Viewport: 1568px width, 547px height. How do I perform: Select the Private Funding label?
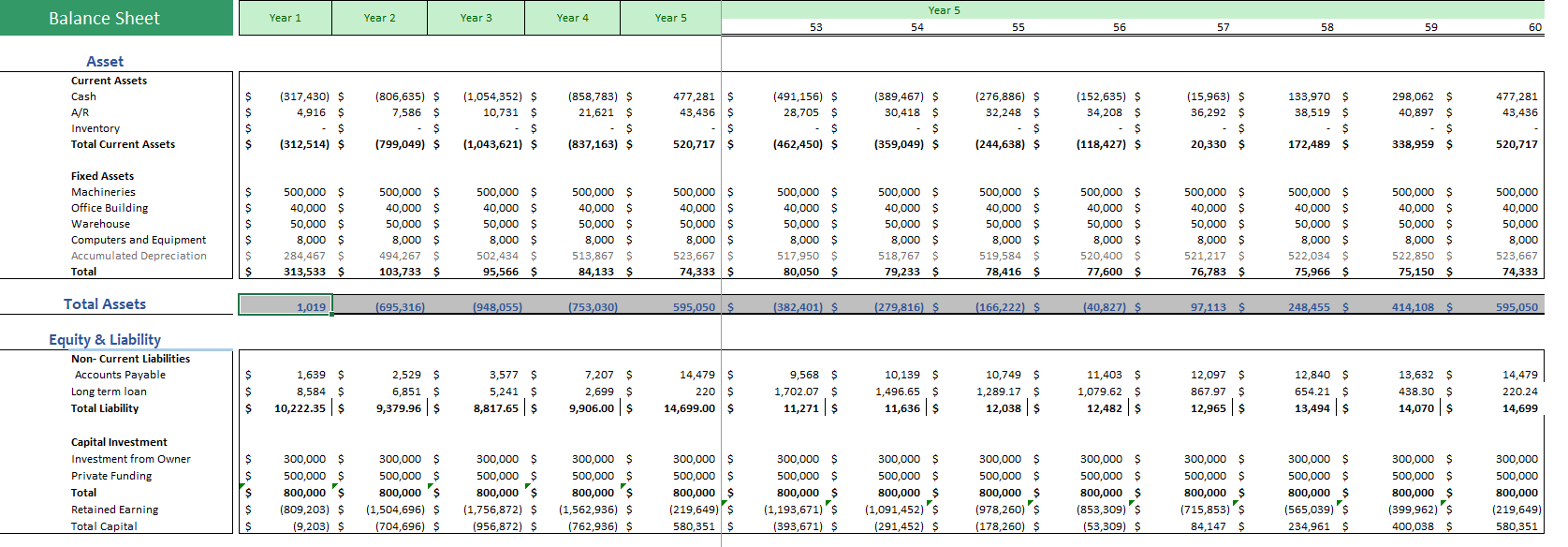(111, 476)
